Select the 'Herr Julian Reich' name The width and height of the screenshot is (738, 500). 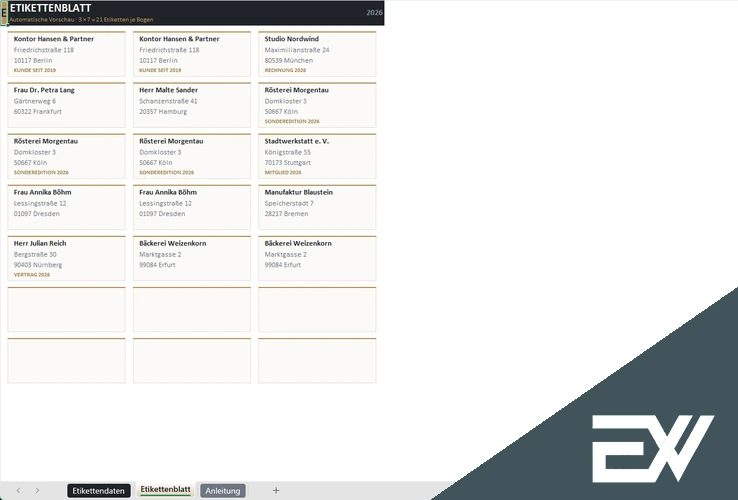click(x=40, y=243)
